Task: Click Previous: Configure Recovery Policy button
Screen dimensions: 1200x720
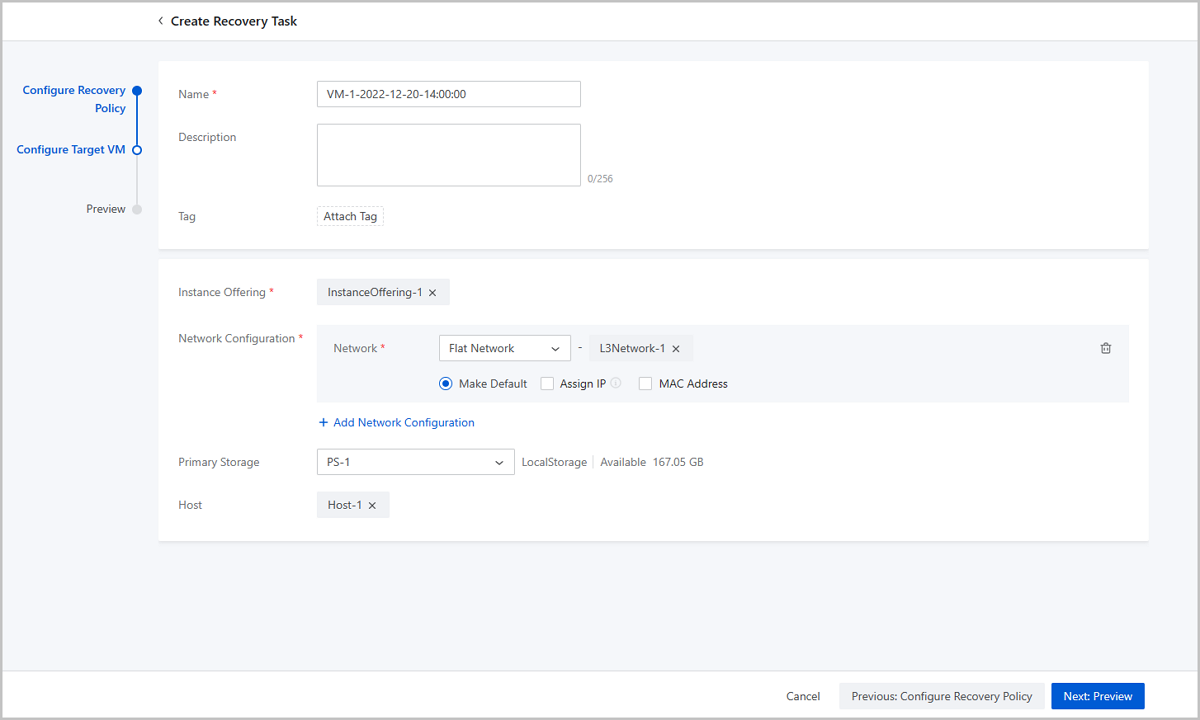Action: tap(942, 696)
